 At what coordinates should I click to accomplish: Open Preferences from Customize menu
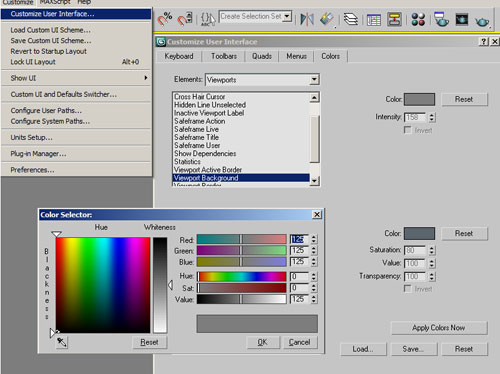tap(76, 170)
